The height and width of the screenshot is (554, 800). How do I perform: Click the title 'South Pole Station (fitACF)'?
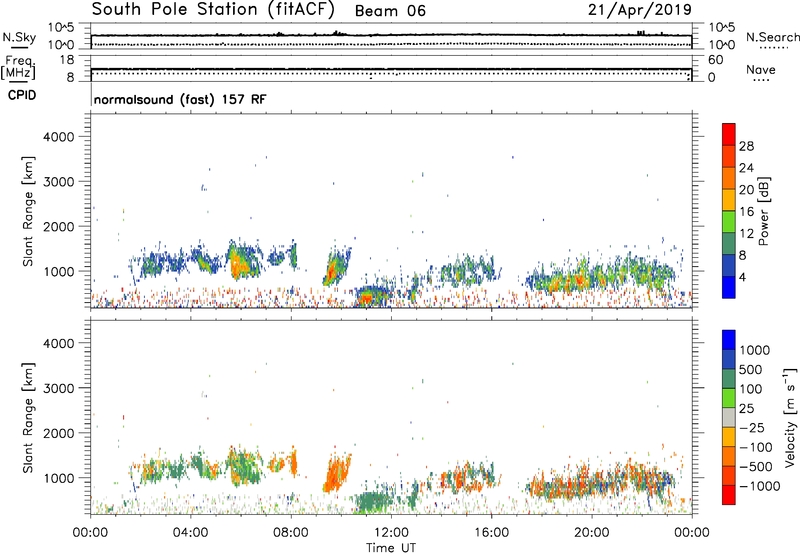[213, 10]
